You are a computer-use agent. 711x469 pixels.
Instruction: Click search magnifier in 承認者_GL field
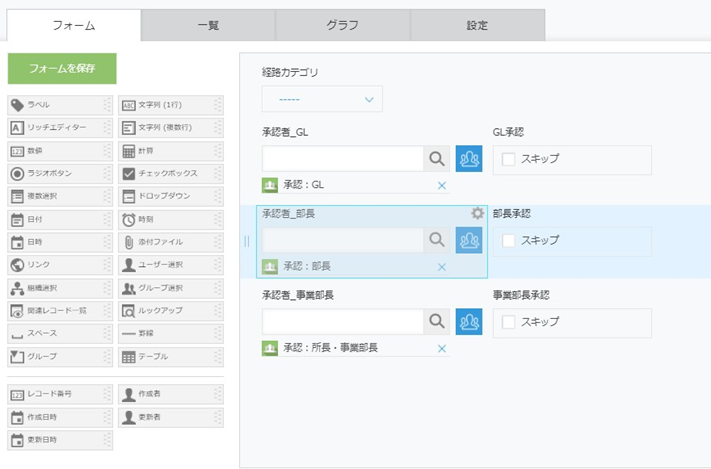[x=437, y=159]
